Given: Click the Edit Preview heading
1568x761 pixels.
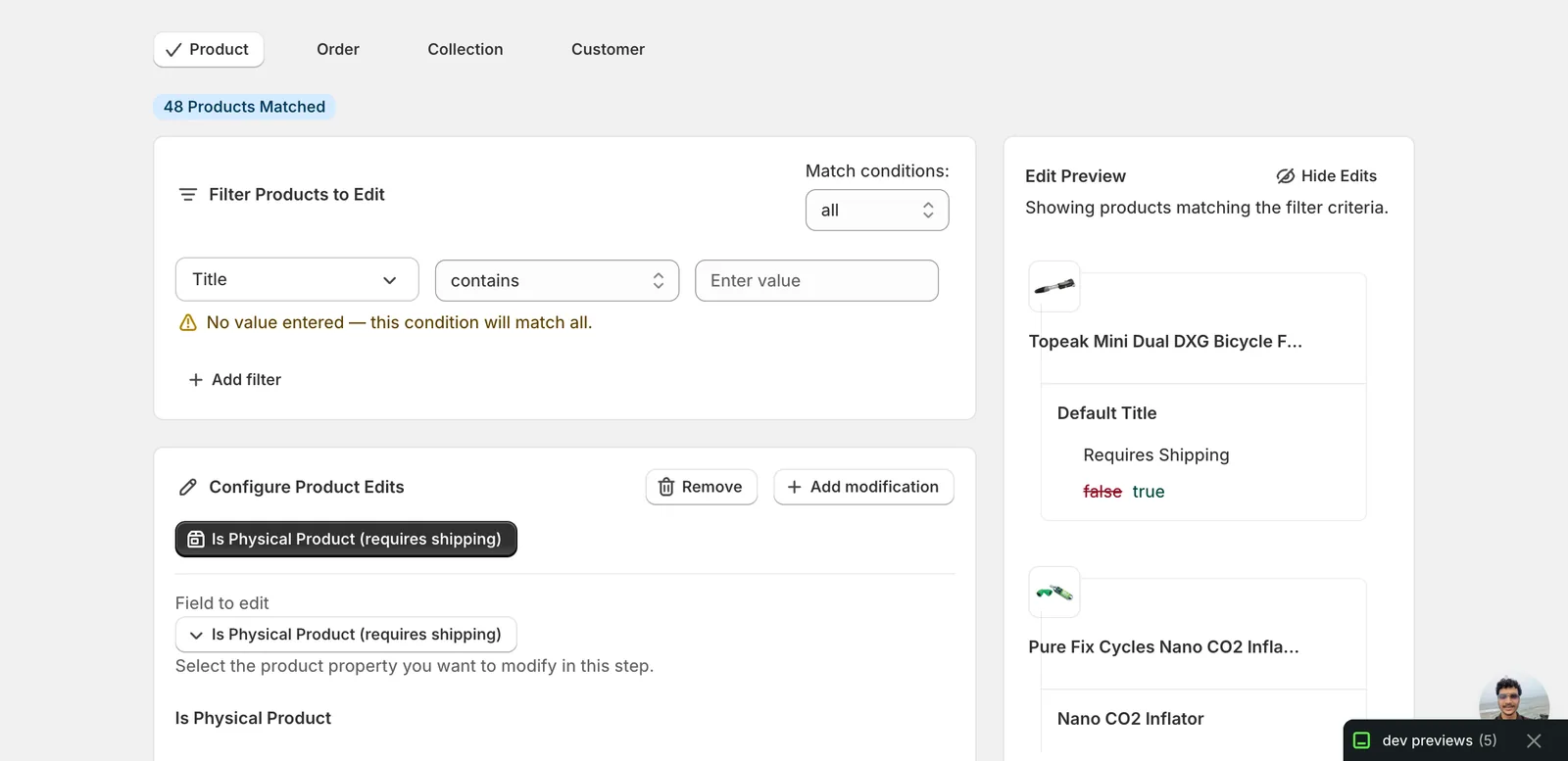Looking at the screenshot, I should (x=1075, y=176).
